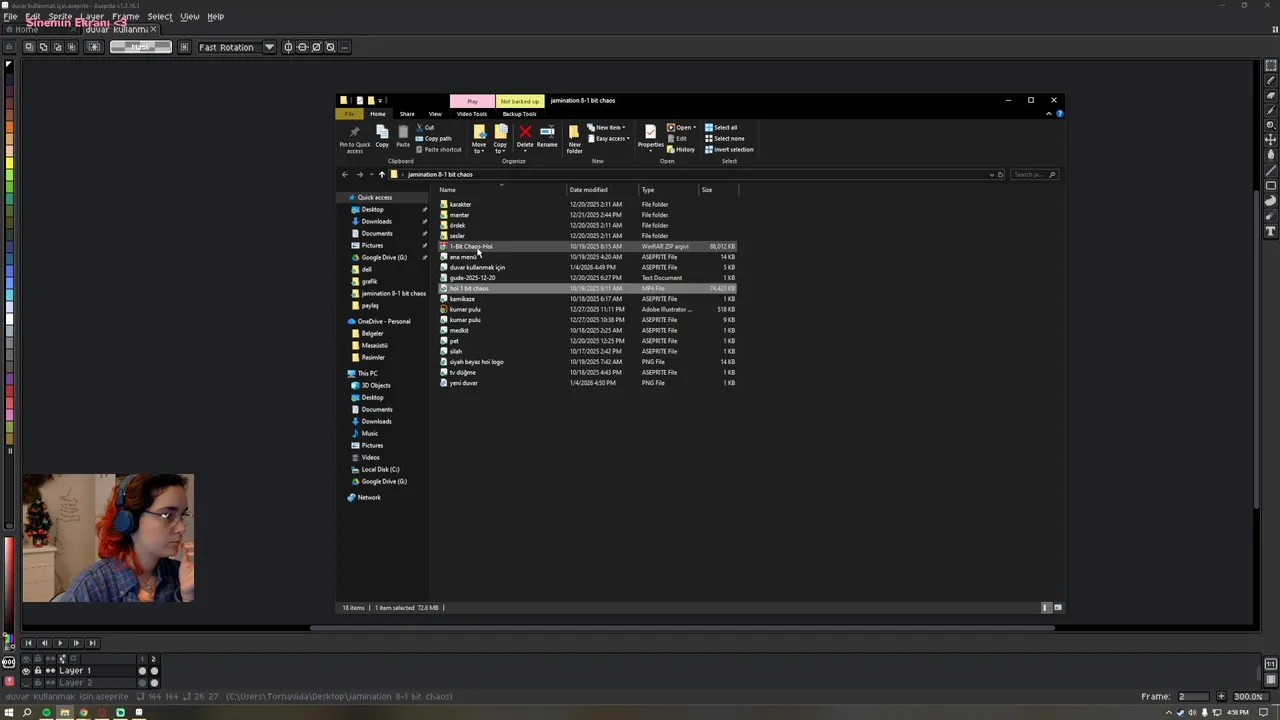Toggle lock all layers in timeline header

pyautogui.click(x=38, y=659)
